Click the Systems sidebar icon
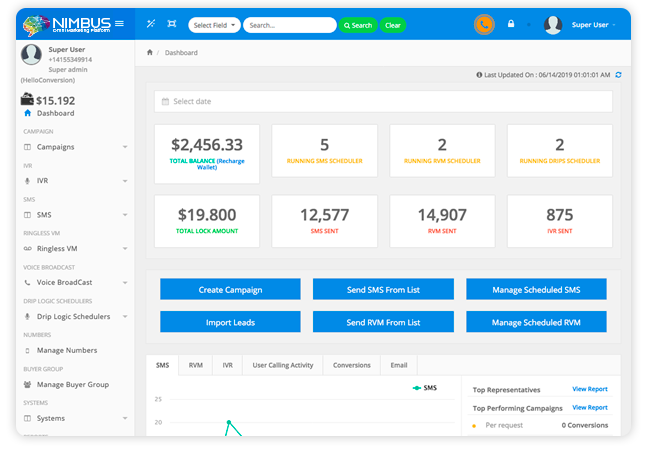647x450 pixels. (28, 418)
